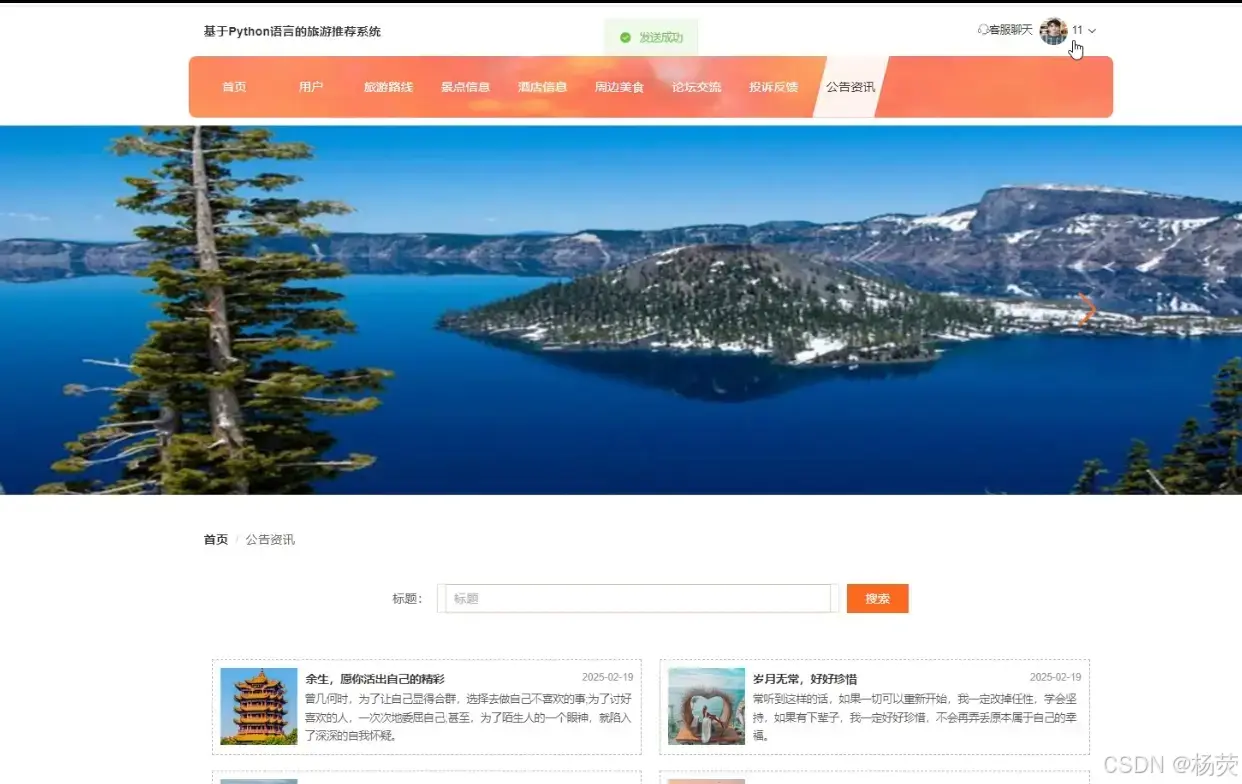This screenshot has width=1242, height=784.
Task: Click the 发送成功 notification message
Action: [x=651, y=38]
